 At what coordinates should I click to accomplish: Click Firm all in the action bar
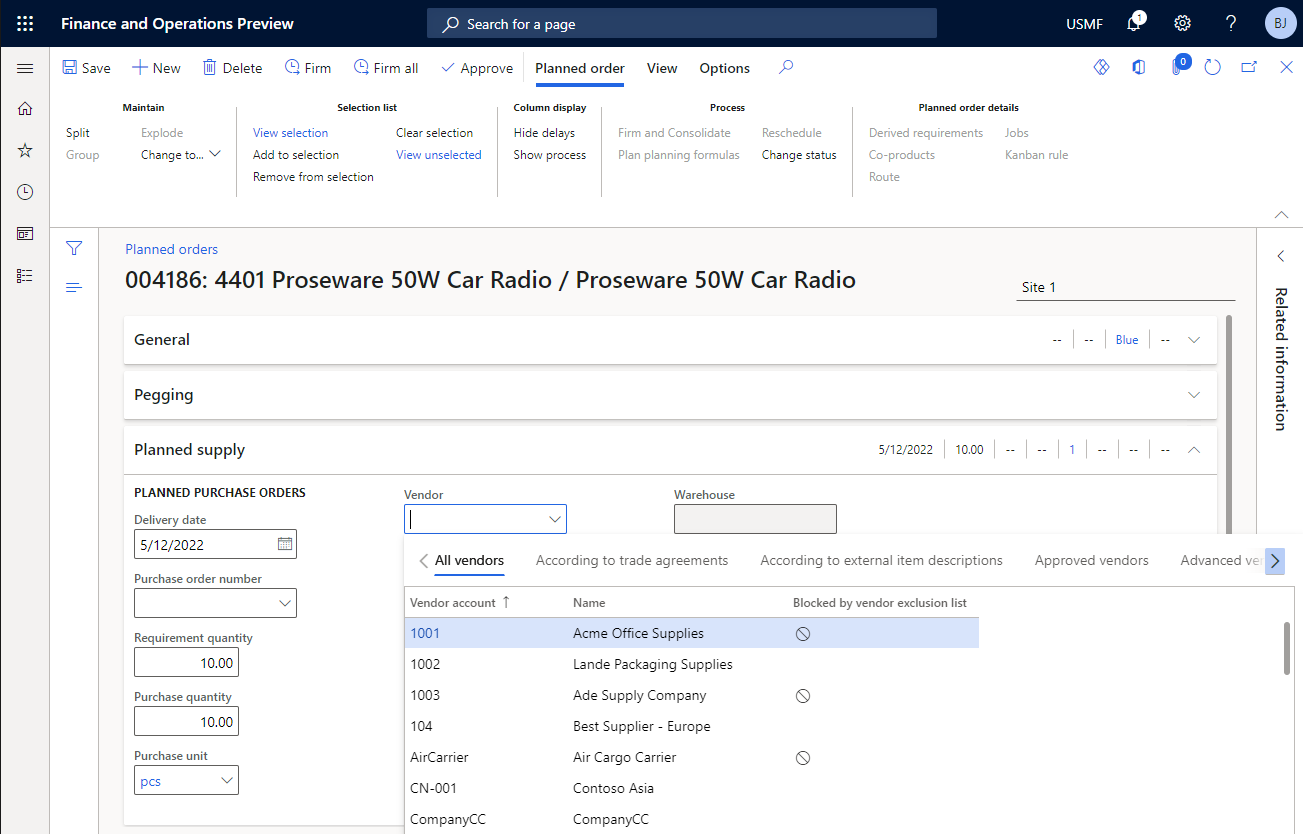(x=386, y=68)
